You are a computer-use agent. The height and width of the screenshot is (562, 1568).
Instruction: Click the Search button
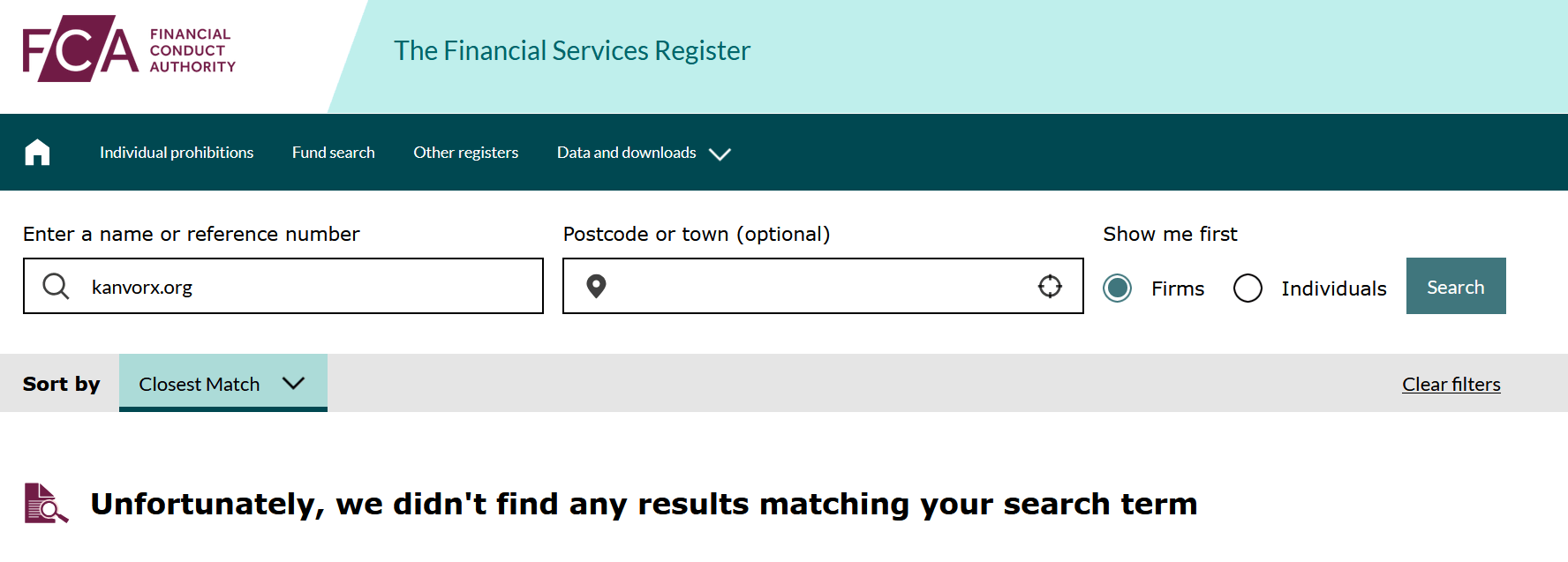pos(1456,286)
